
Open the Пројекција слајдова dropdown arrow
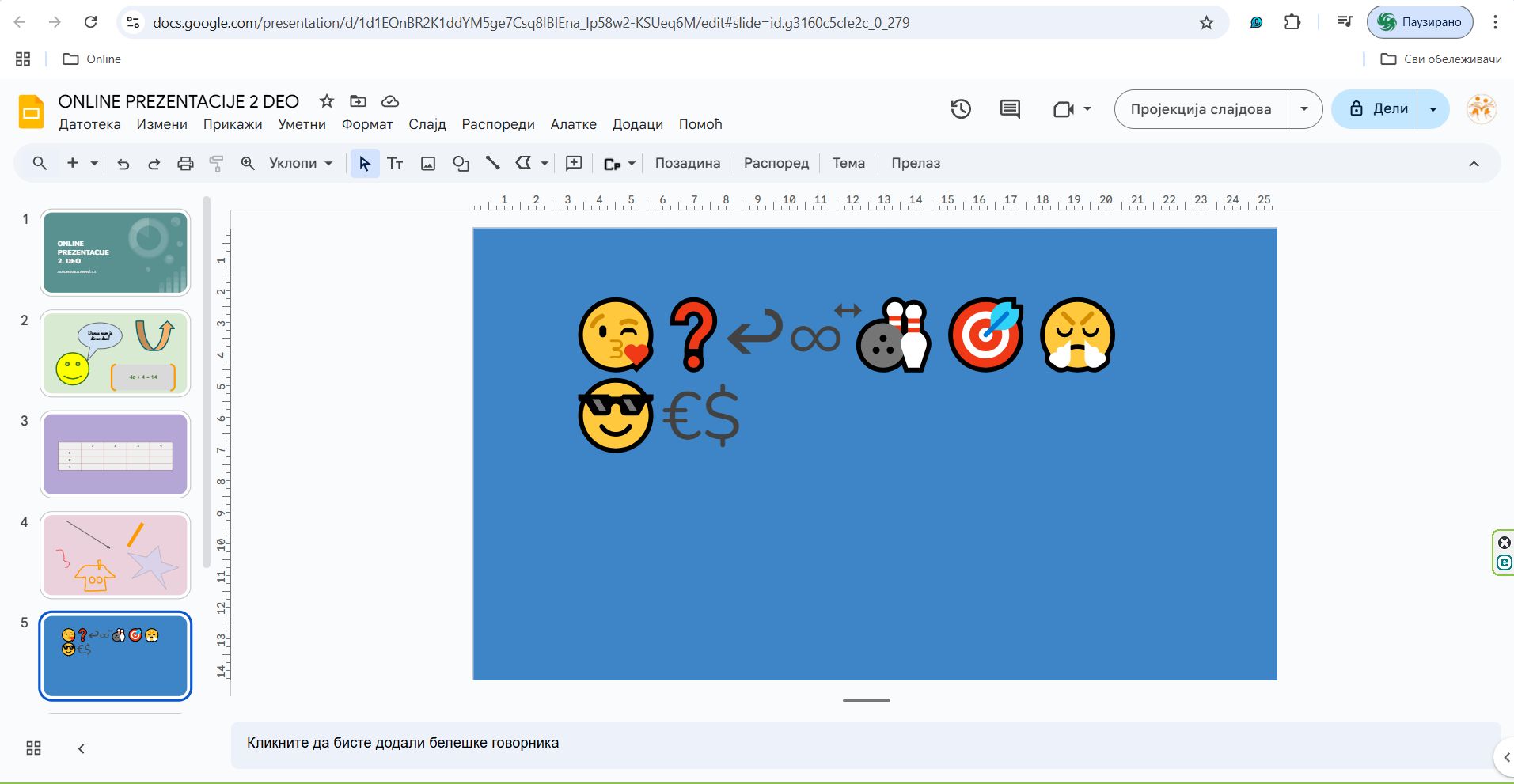pyautogui.click(x=1304, y=109)
